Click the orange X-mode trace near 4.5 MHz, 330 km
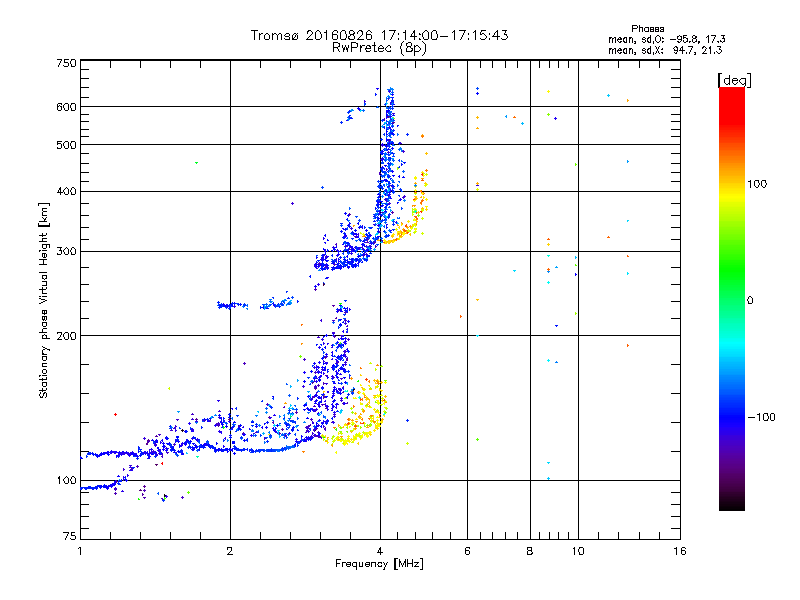 [401, 234]
